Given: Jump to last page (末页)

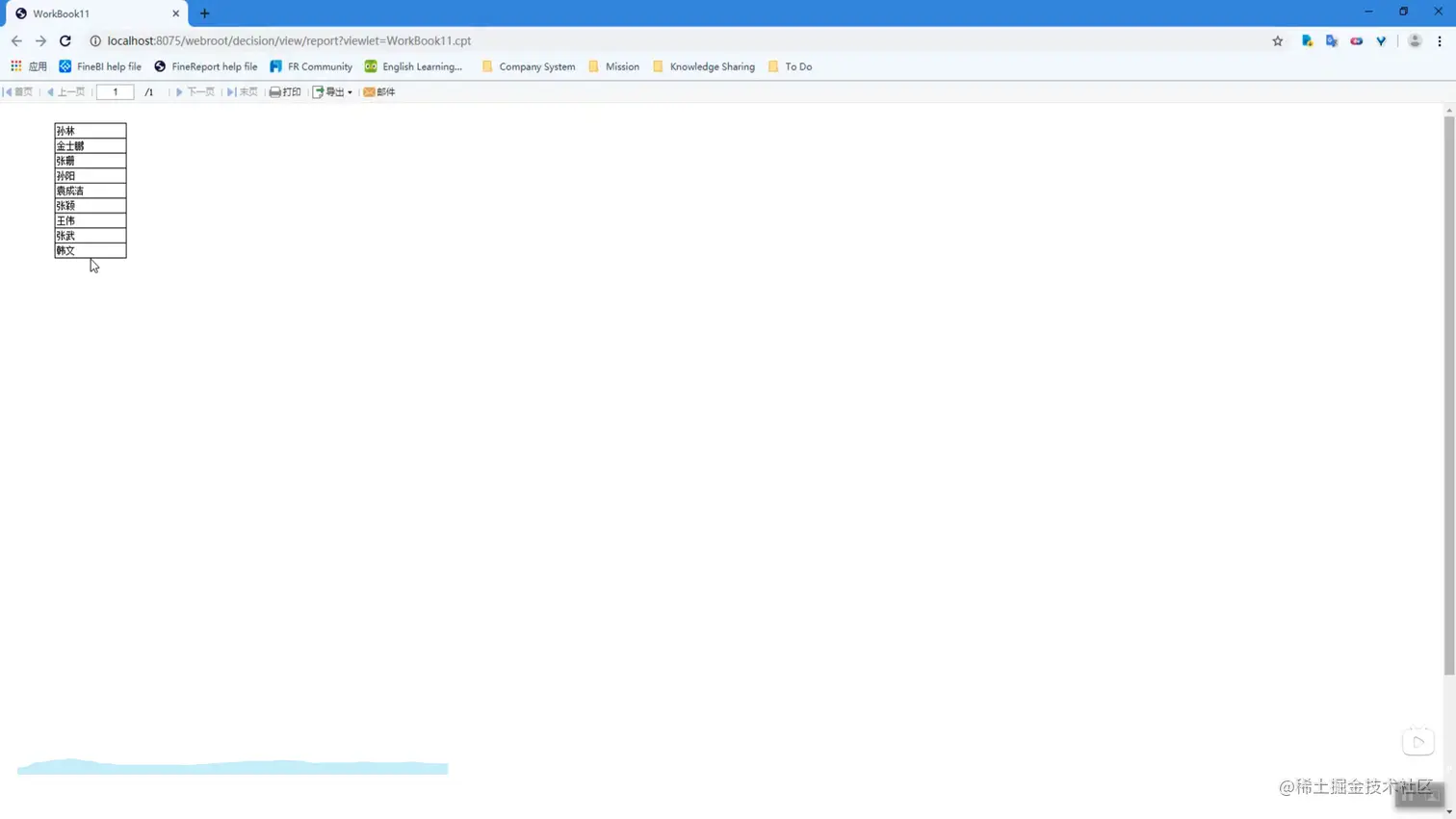Looking at the screenshot, I should coord(242,92).
